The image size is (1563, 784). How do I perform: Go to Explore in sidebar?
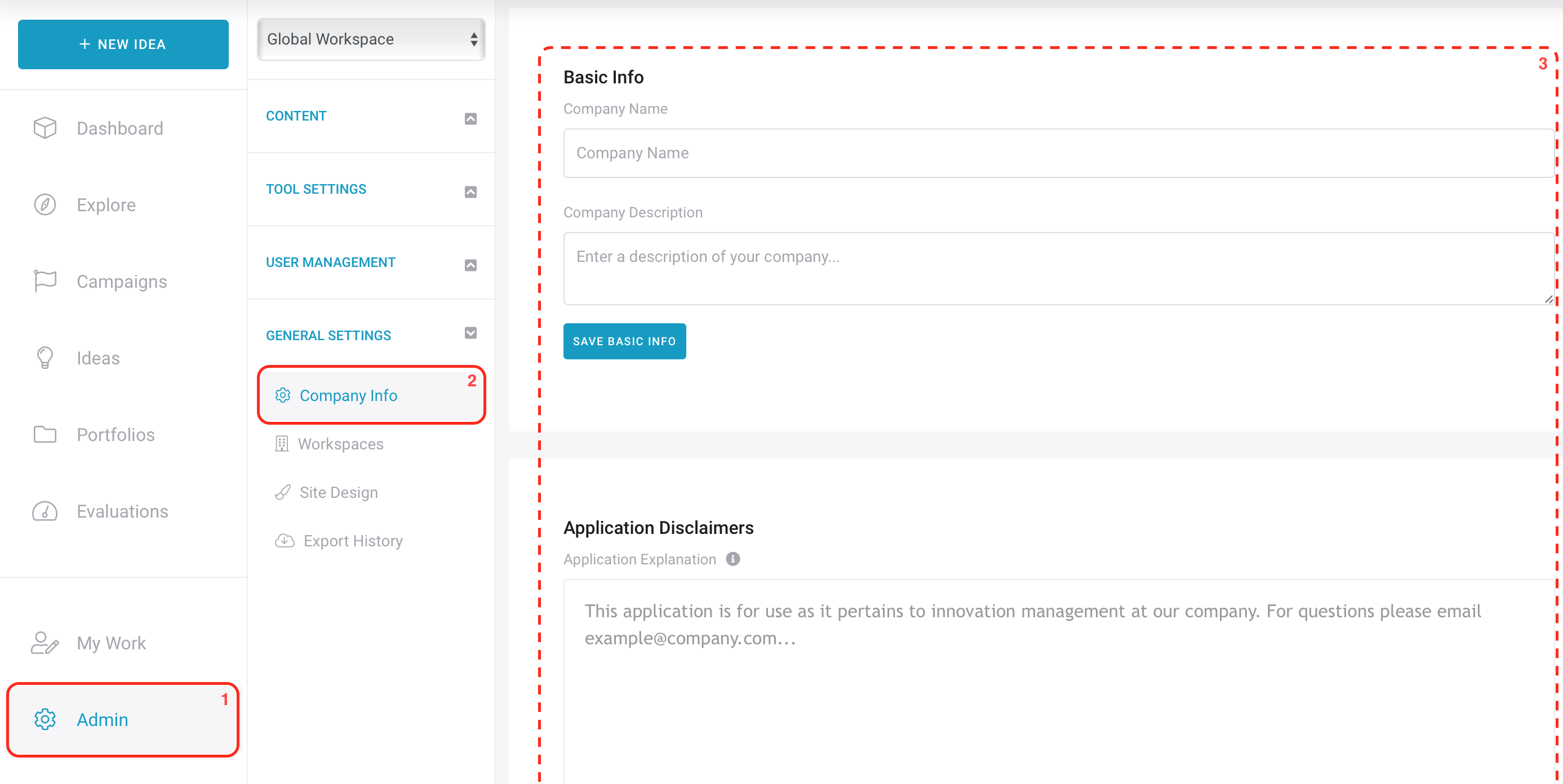(123, 205)
